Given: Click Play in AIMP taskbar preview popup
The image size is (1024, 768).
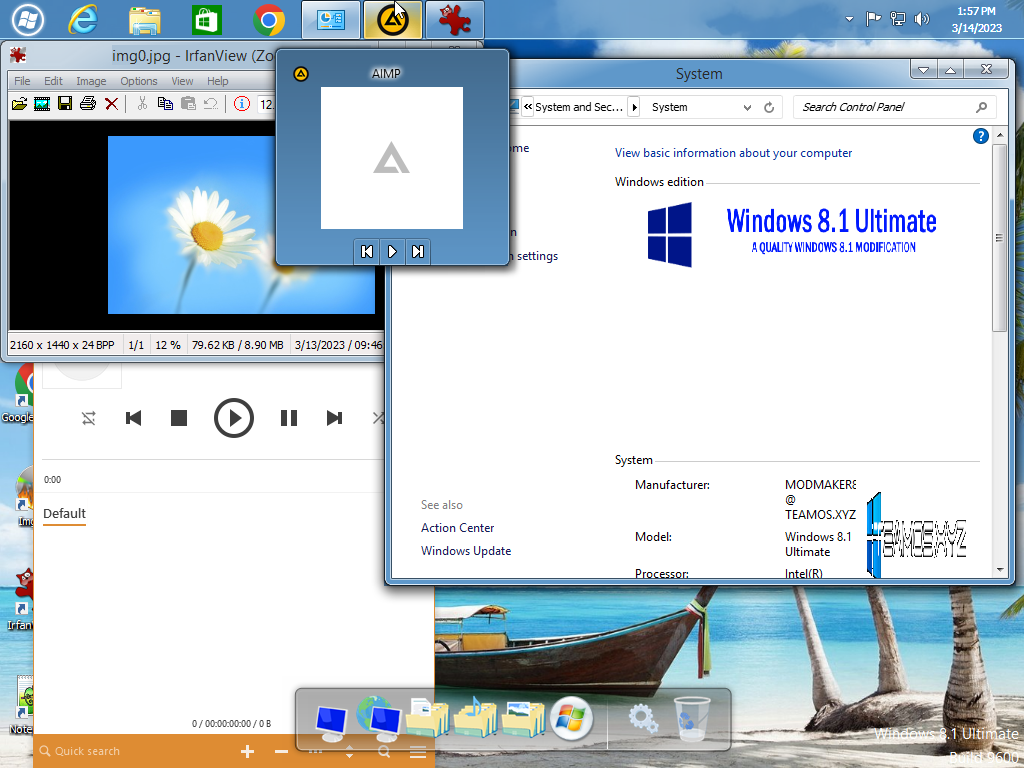Looking at the screenshot, I should click(392, 251).
